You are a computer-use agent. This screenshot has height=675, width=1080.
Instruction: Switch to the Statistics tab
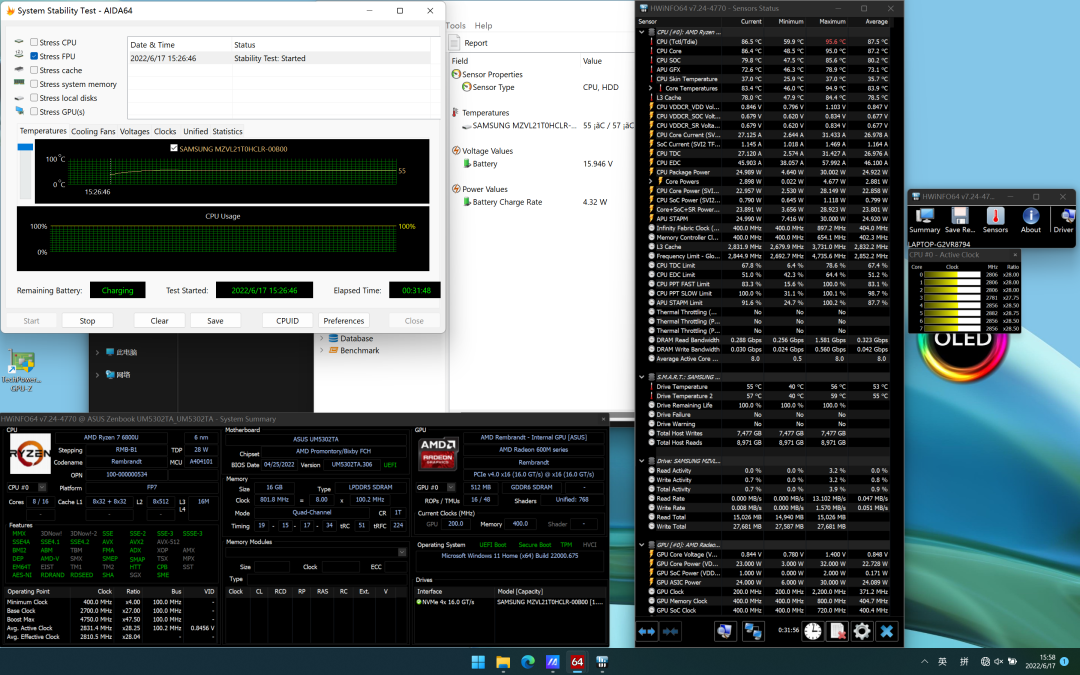[227, 131]
